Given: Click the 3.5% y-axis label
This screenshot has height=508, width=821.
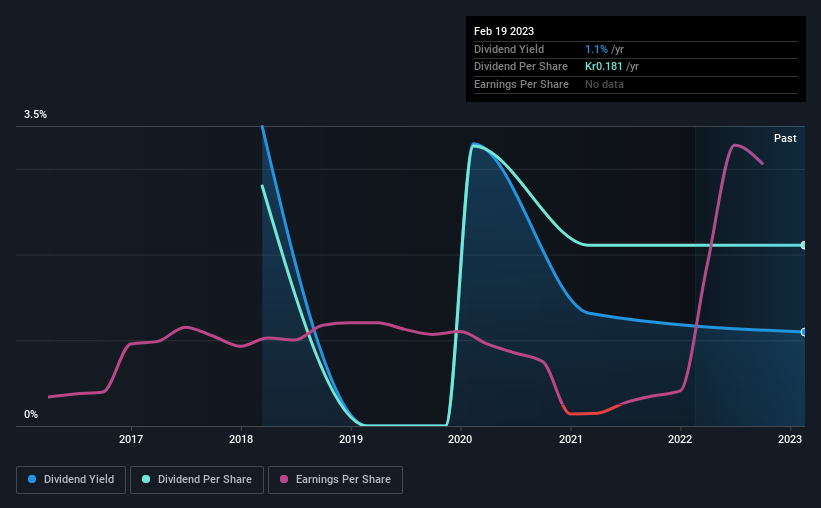Looking at the screenshot, I should pyautogui.click(x=35, y=114).
